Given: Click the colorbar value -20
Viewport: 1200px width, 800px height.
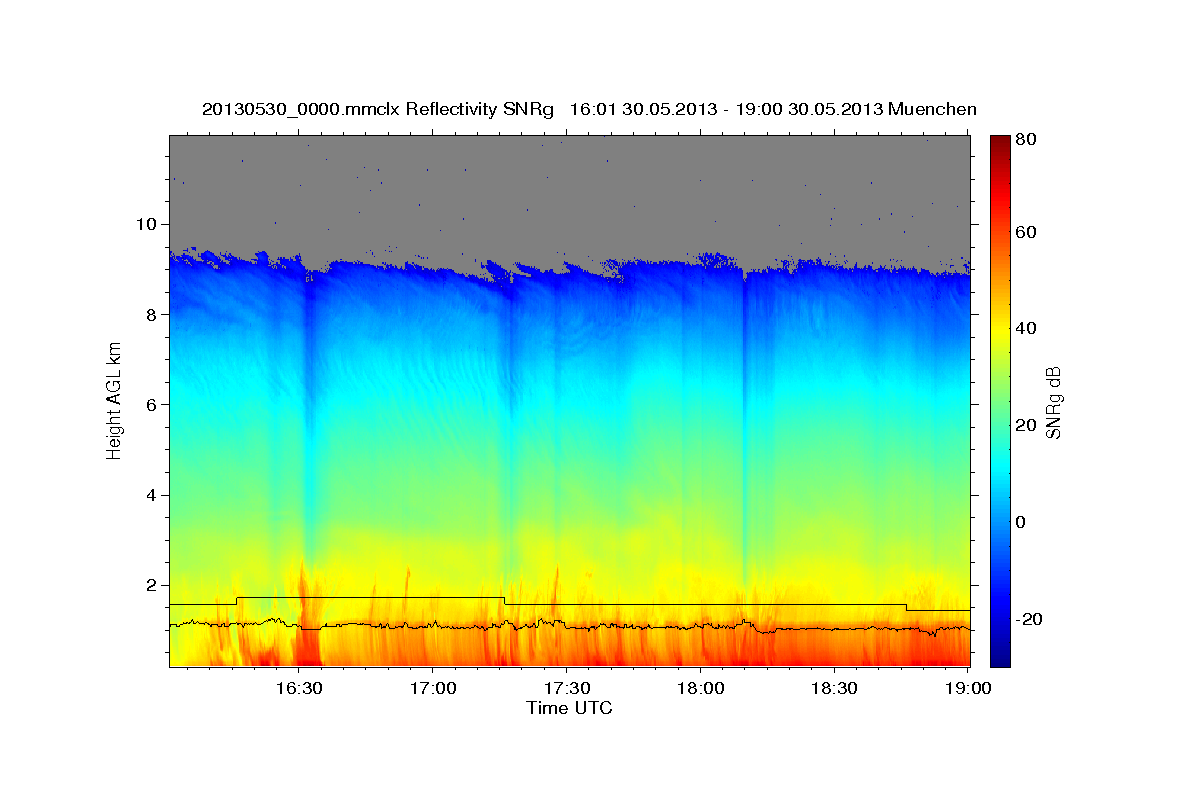Looking at the screenshot, I should (1028, 619).
